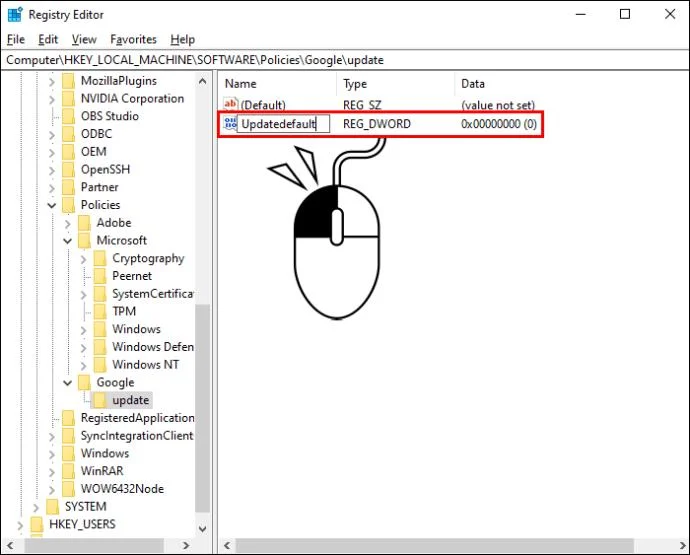Expand the NVIDIA Corporation key

pyautogui.click(x=51, y=99)
